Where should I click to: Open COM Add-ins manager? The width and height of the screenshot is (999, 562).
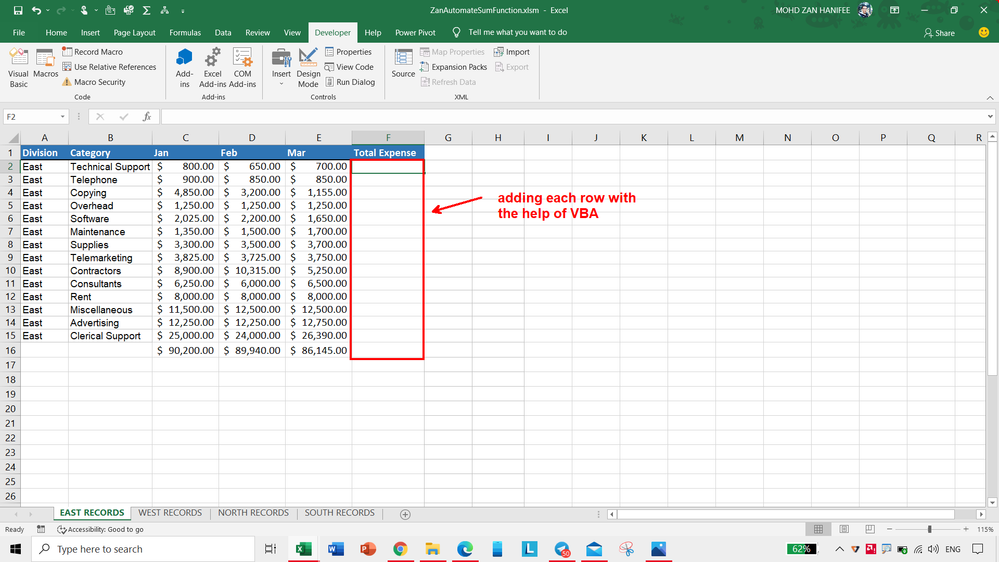242,68
